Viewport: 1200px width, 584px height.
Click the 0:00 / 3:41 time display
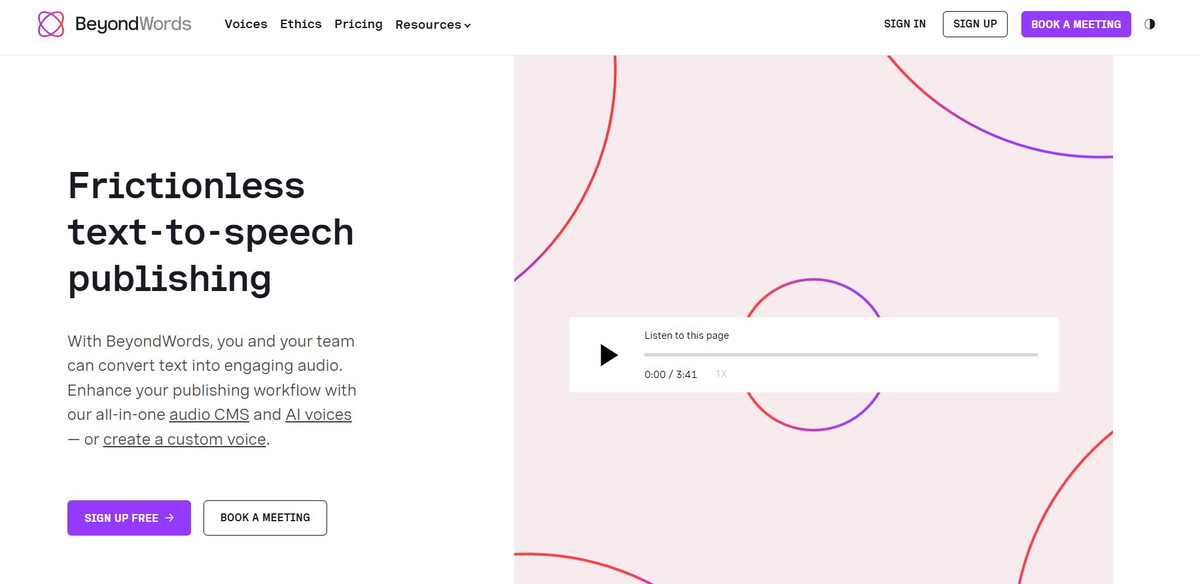pyautogui.click(x=671, y=374)
